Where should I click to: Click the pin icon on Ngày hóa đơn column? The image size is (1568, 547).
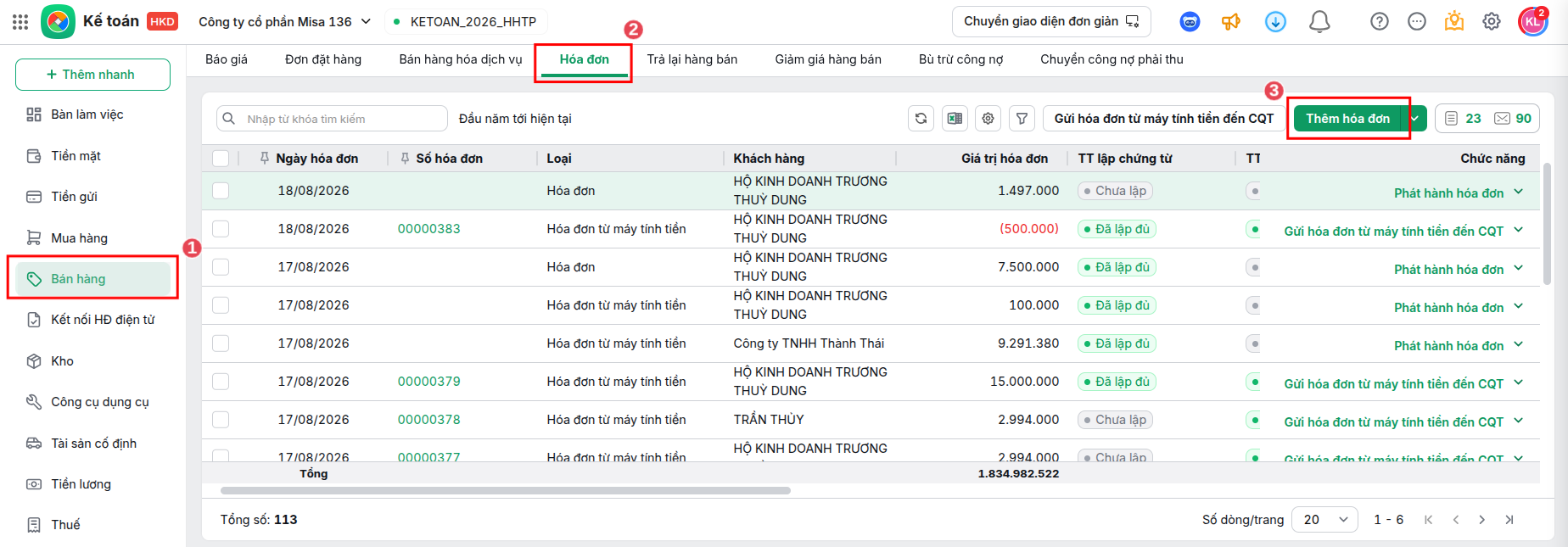click(265, 158)
